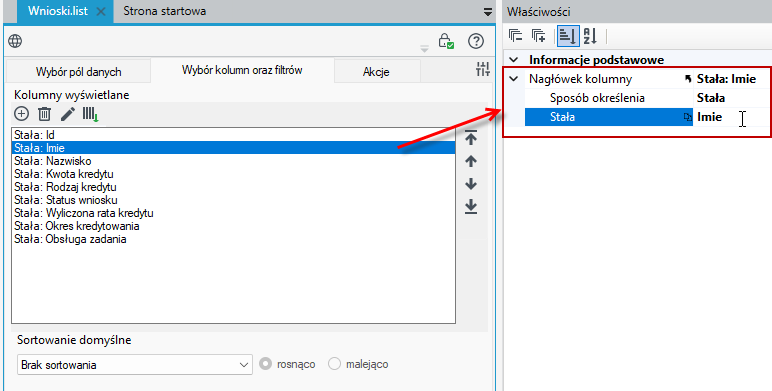The width and height of the screenshot is (772, 391).
Task: Click the small gray dropdown arrow near lock icon
Action: (424, 49)
